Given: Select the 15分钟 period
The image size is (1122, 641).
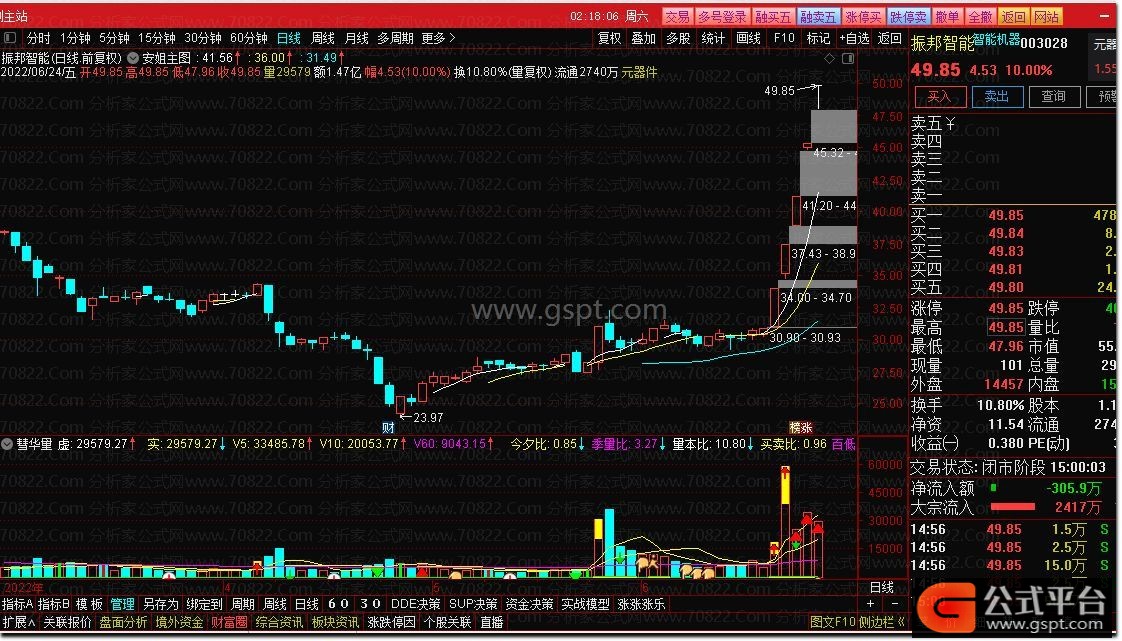Looking at the screenshot, I should pyautogui.click(x=156, y=38).
